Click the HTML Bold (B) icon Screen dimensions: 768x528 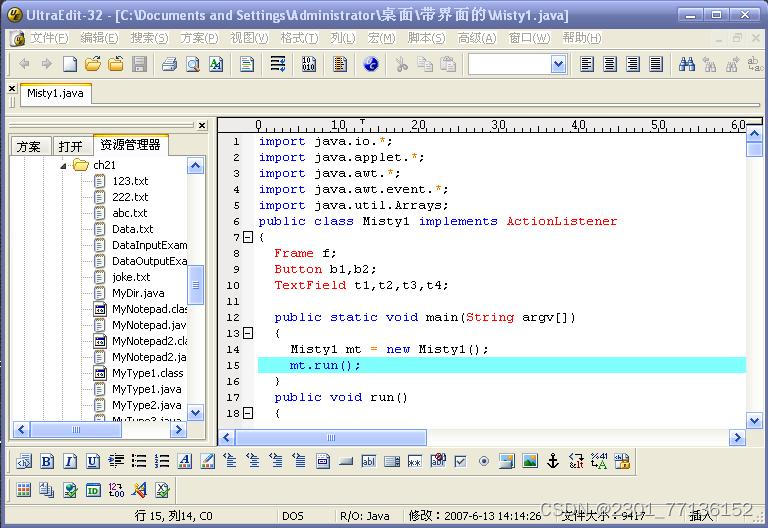click(x=47, y=461)
